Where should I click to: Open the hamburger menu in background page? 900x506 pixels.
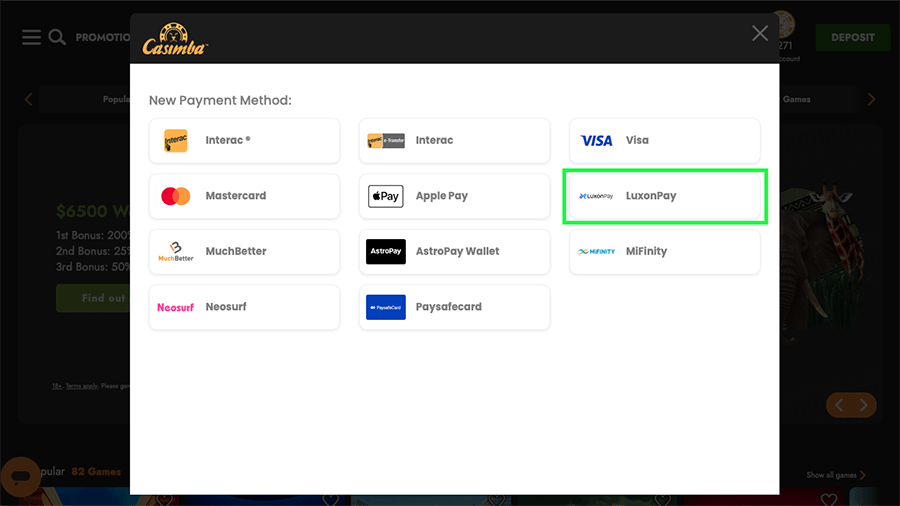[32, 37]
